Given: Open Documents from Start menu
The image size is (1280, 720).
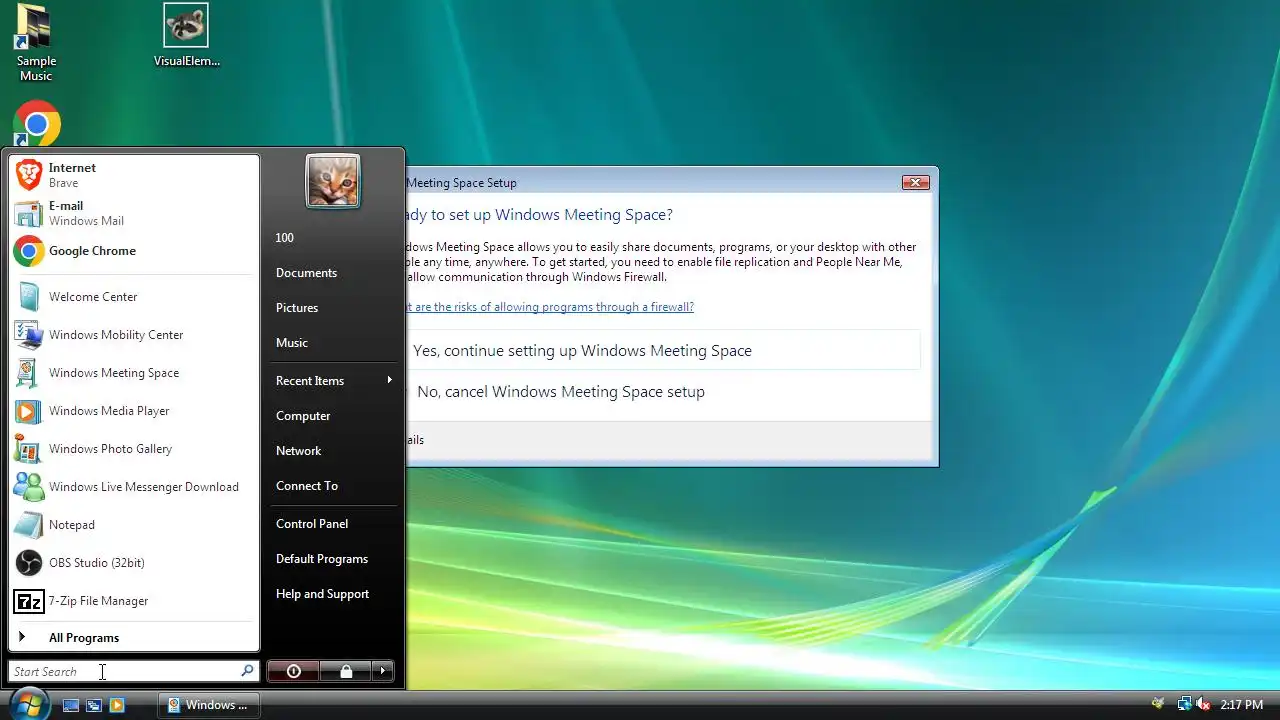Looking at the screenshot, I should click(x=333, y=273).
